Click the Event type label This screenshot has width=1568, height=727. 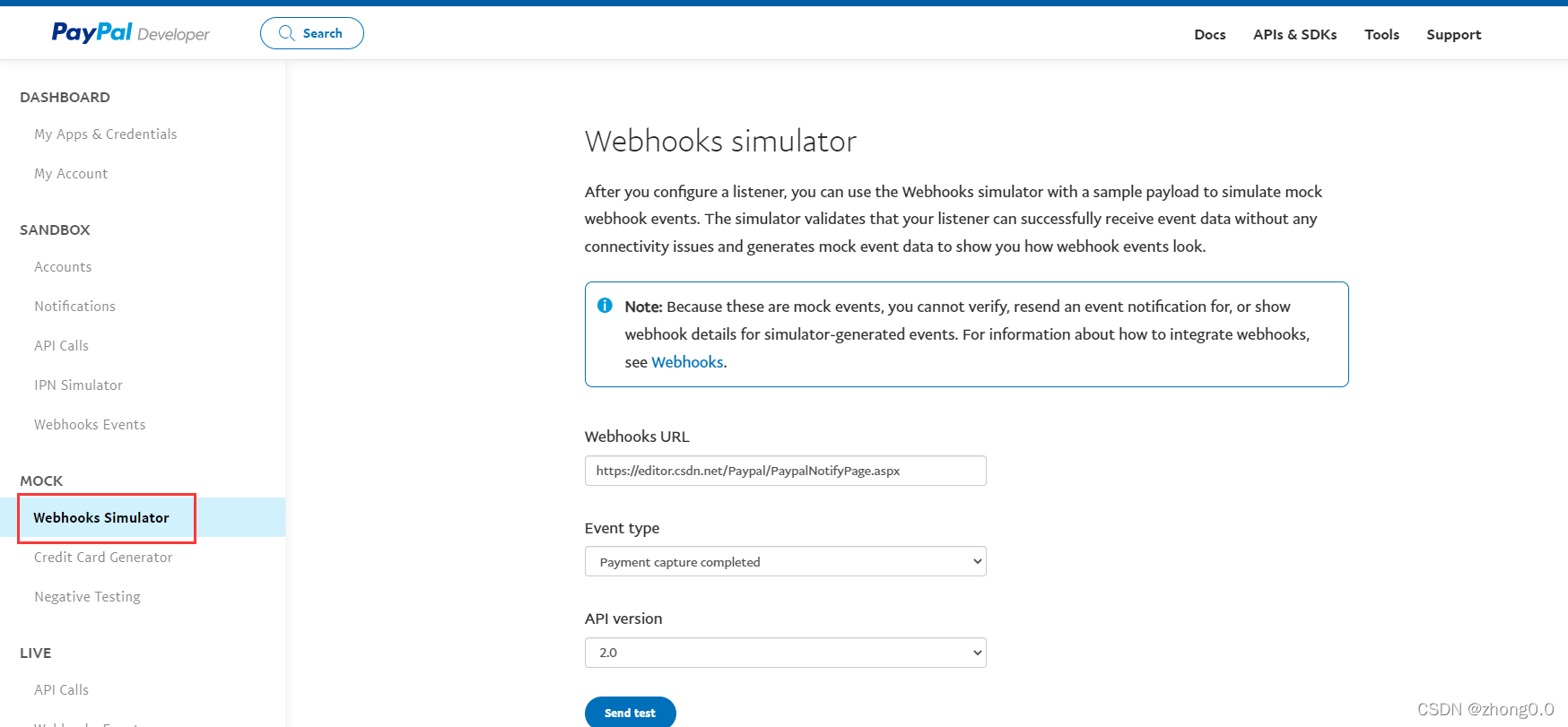[x=622, y=528]
